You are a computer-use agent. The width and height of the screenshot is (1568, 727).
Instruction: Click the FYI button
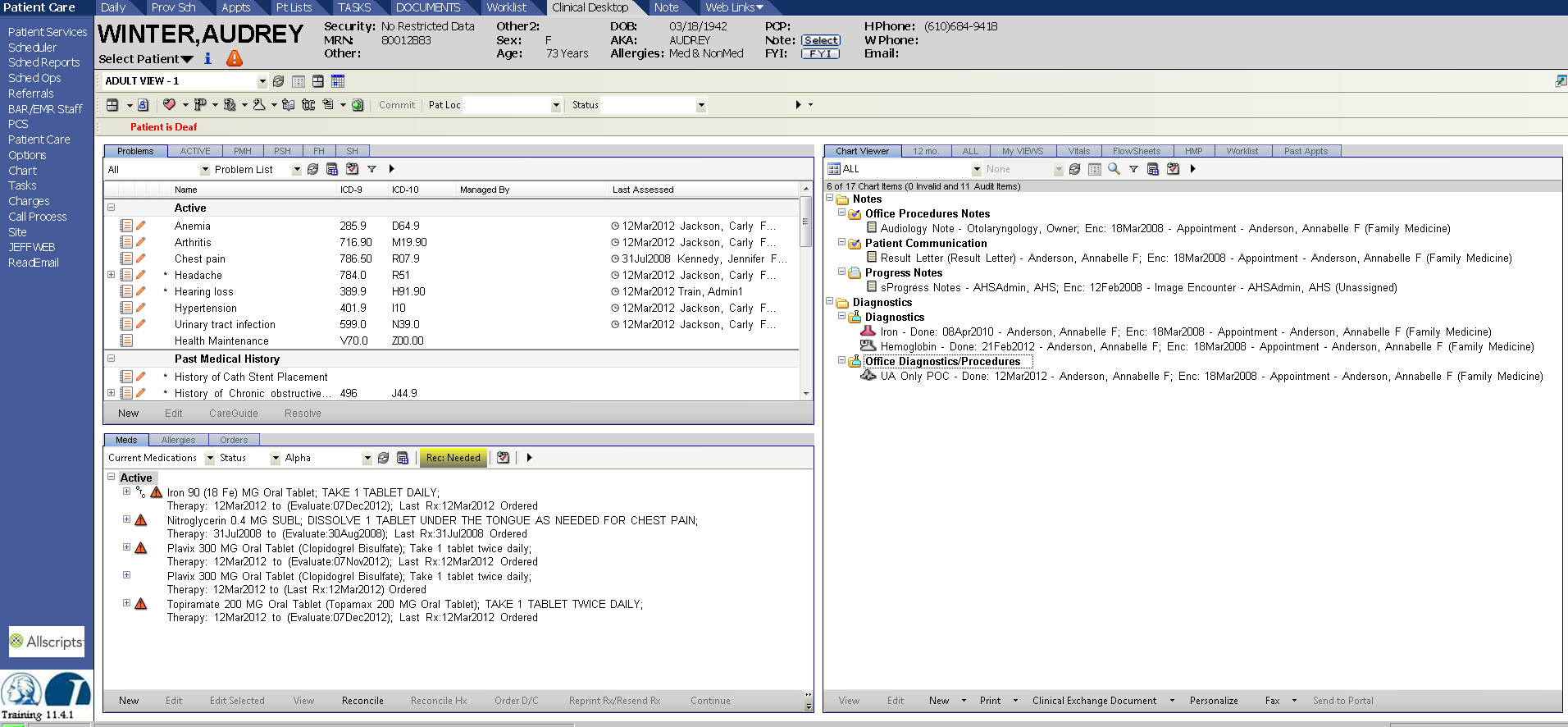click(821, 53)
